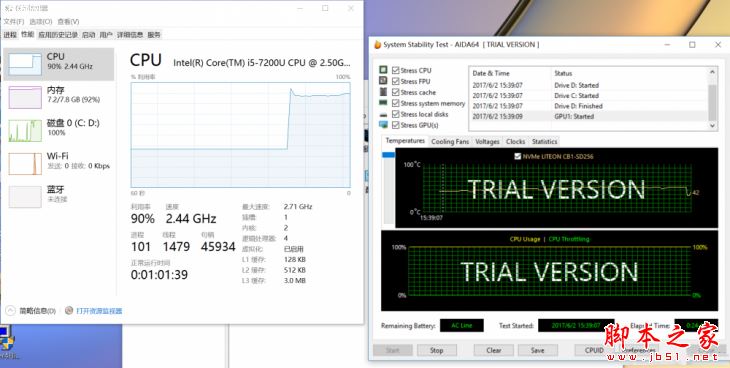Image resolution: width=730 pixels, height=368 pixels.
Task: Click the AIDA64 flame icon in title bar
Action: point(378,45)
